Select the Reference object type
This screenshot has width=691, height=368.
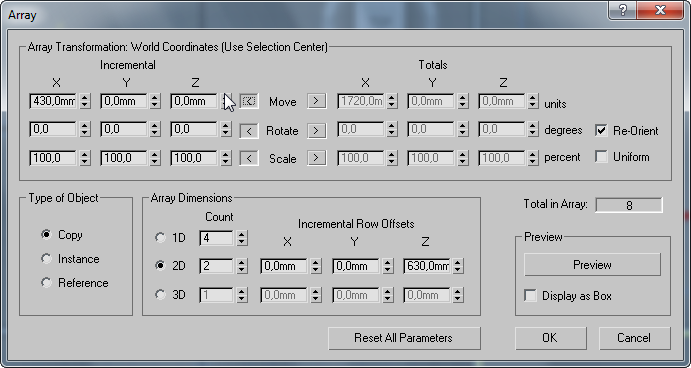(x=46, y=282)
